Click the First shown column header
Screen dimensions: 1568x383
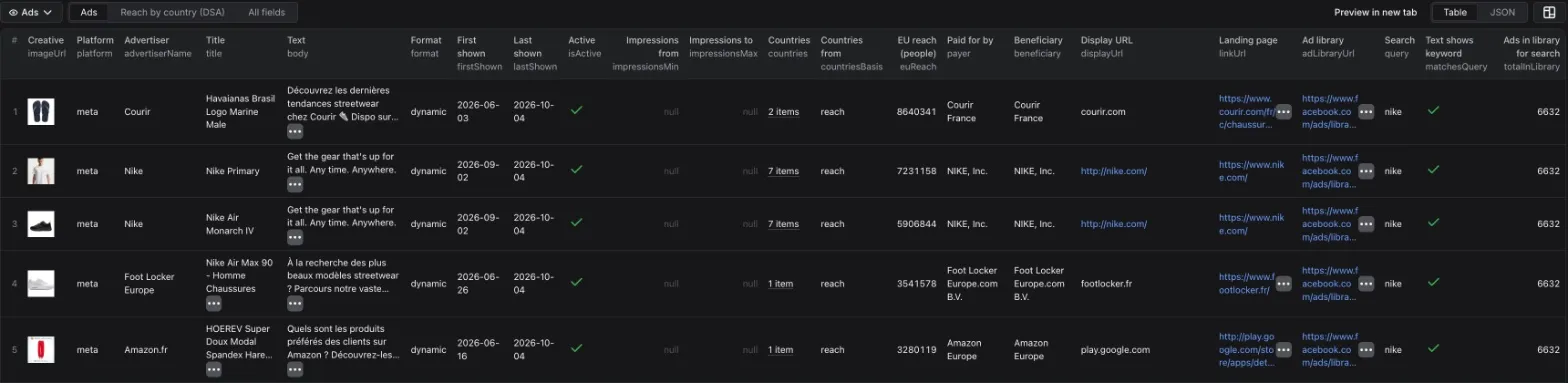coord(481,53)
